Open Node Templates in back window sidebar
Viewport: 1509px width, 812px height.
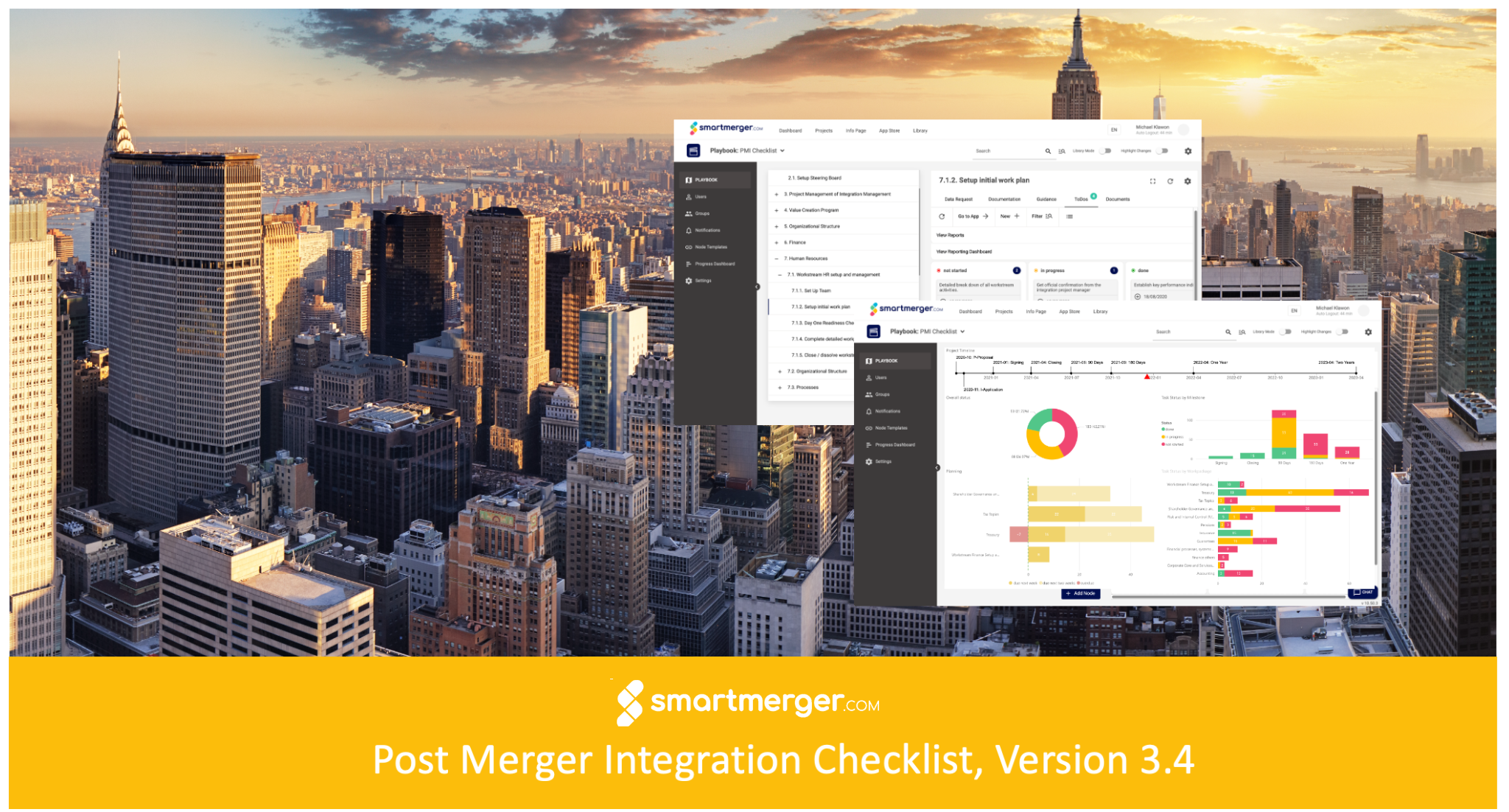point(706,247)
